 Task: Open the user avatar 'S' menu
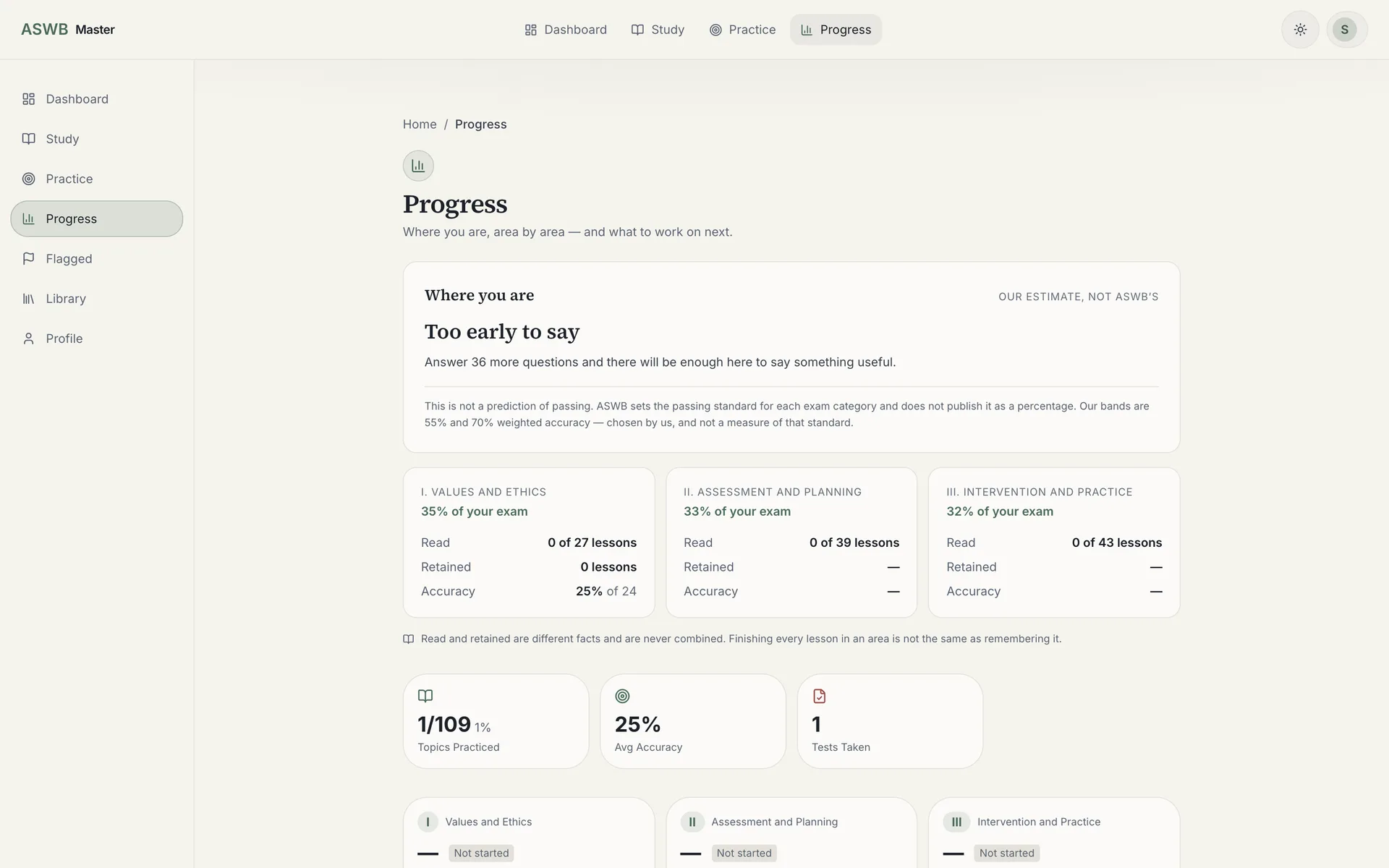coord(1345,30)
